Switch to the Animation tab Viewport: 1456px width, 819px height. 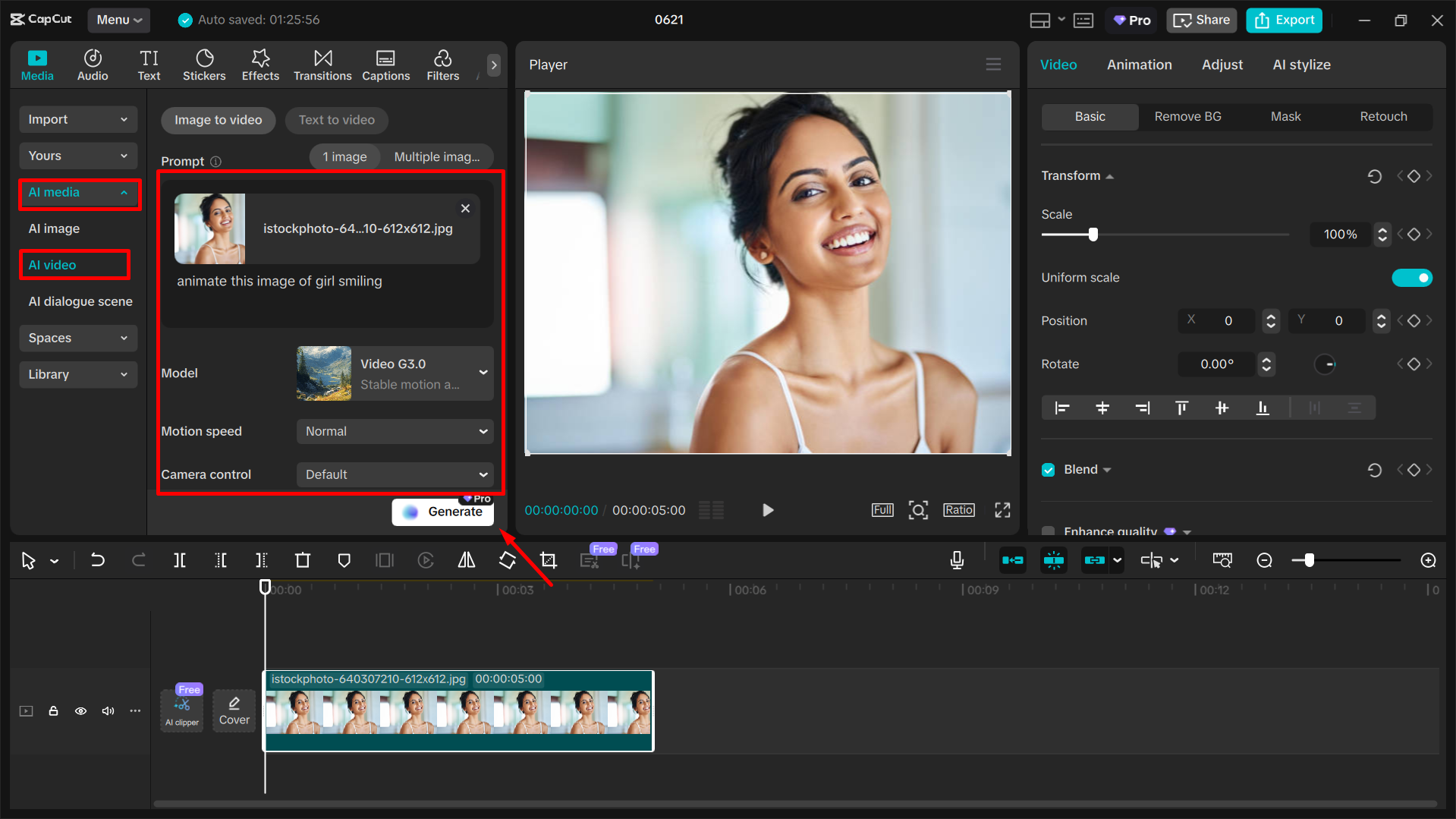[x=1139, y=65]
